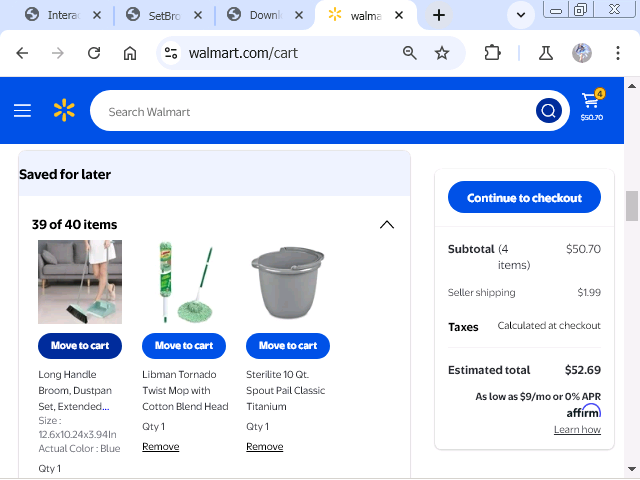Open a new browser tab
This screenshot has width=640, height=480.
439,16
